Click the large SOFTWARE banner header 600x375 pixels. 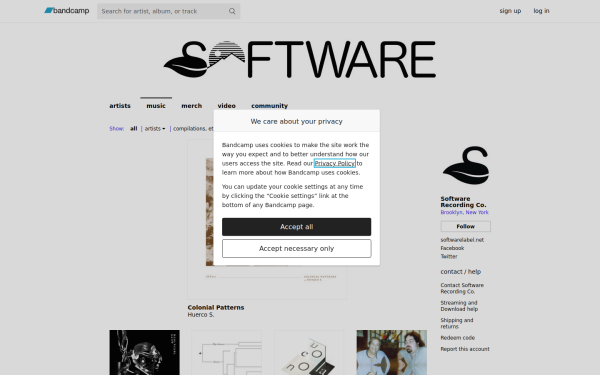click(x=300, y=59)
